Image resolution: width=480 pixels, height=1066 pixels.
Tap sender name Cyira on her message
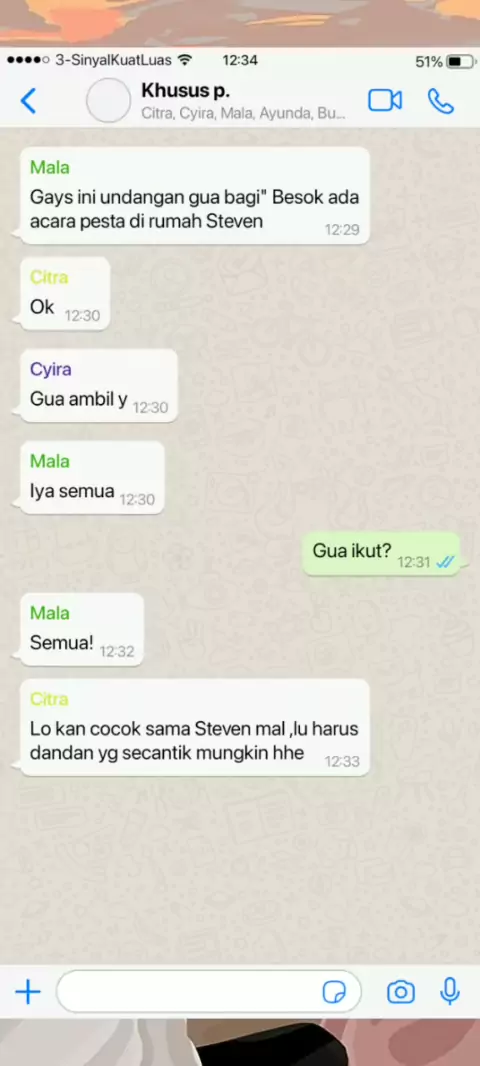(x=50, y=369)
